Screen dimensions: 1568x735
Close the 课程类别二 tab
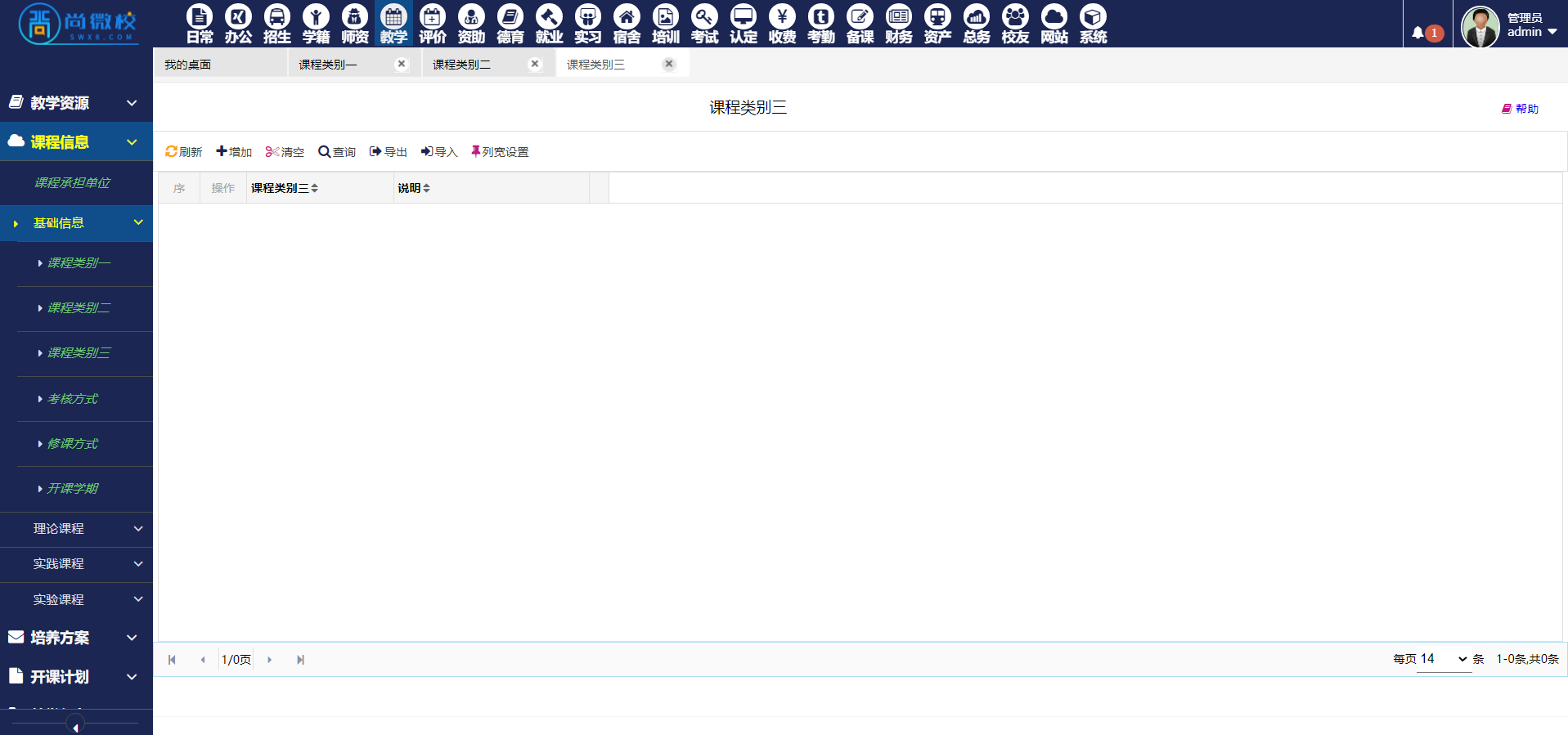point(535,64)
